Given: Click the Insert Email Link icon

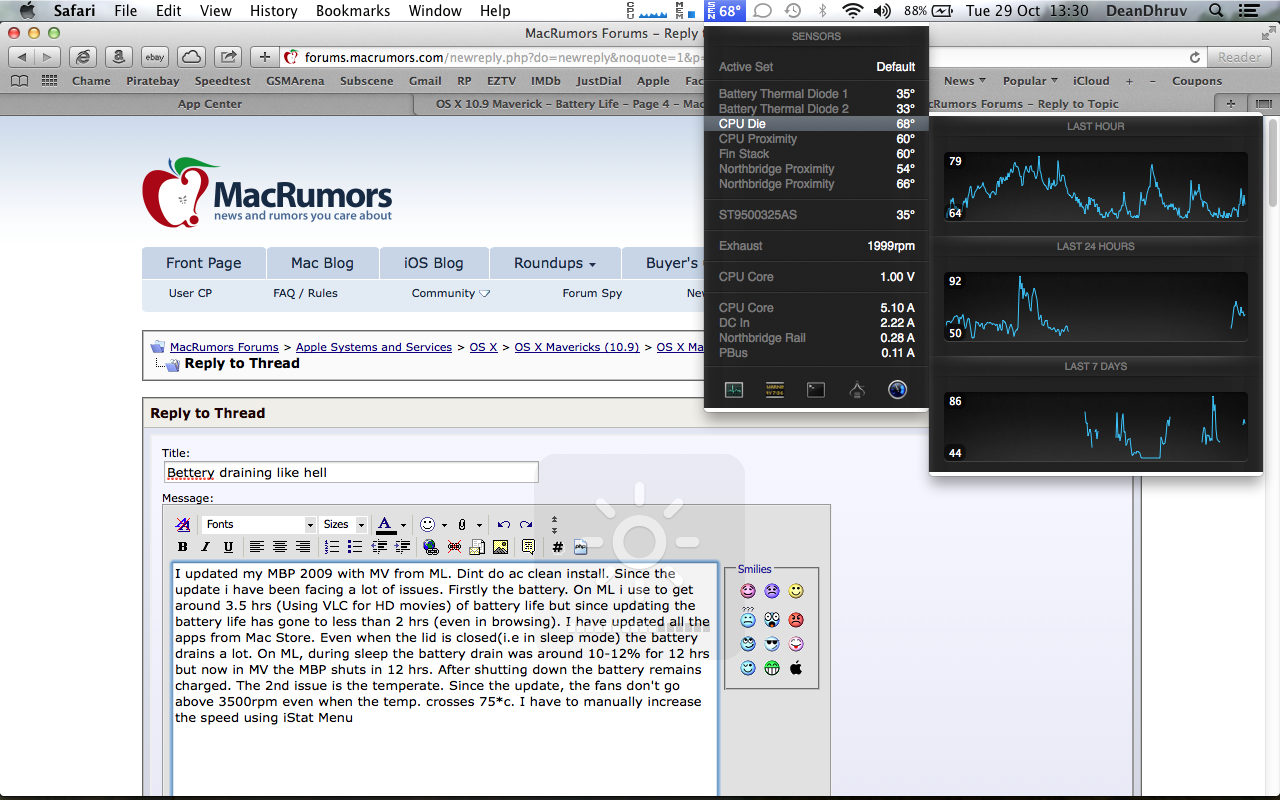Looking at the screenshot, I should pyautogui.click(x=477, y=547).
